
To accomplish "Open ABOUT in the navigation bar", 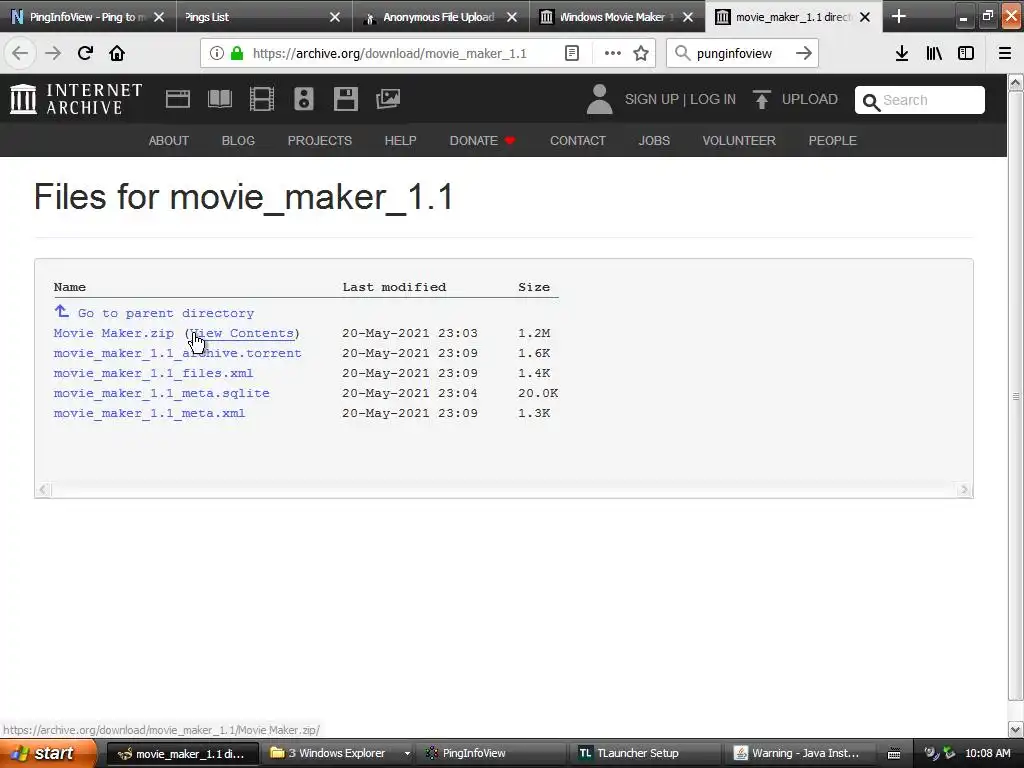I will tap(168, 140).
